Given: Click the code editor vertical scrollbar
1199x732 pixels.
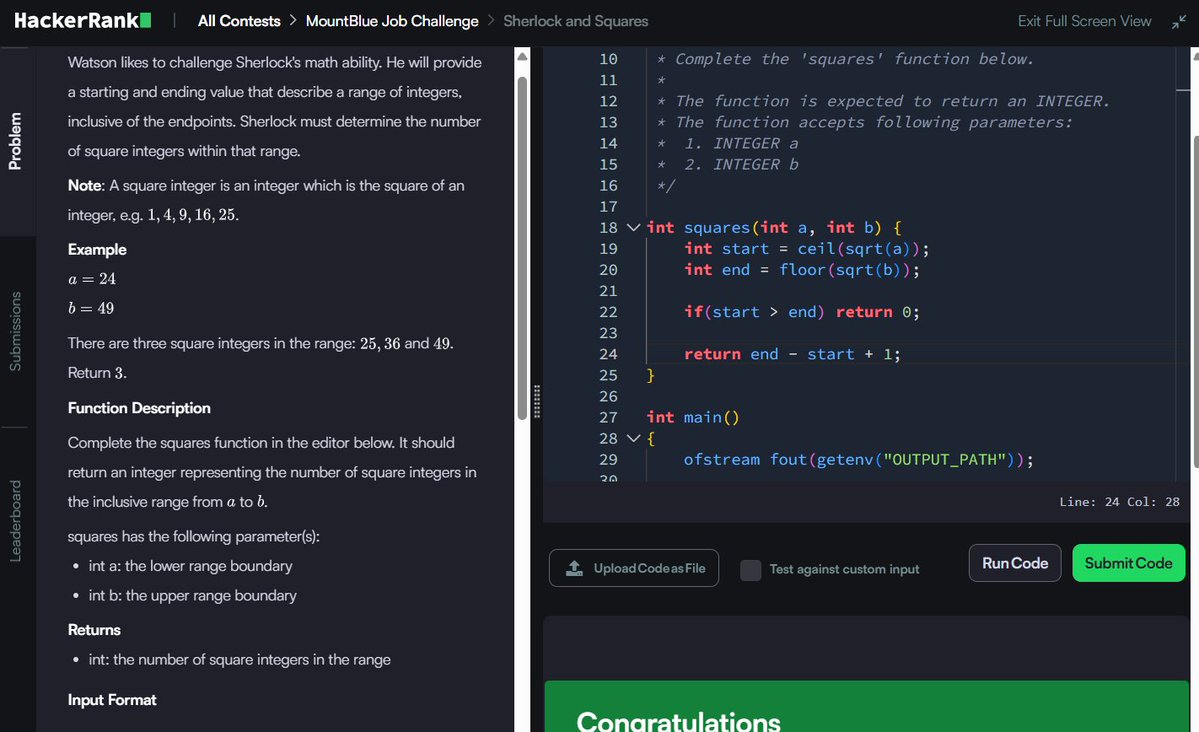Looking at the screenshot, I should pyautogui.click(x=1195, y=302).
